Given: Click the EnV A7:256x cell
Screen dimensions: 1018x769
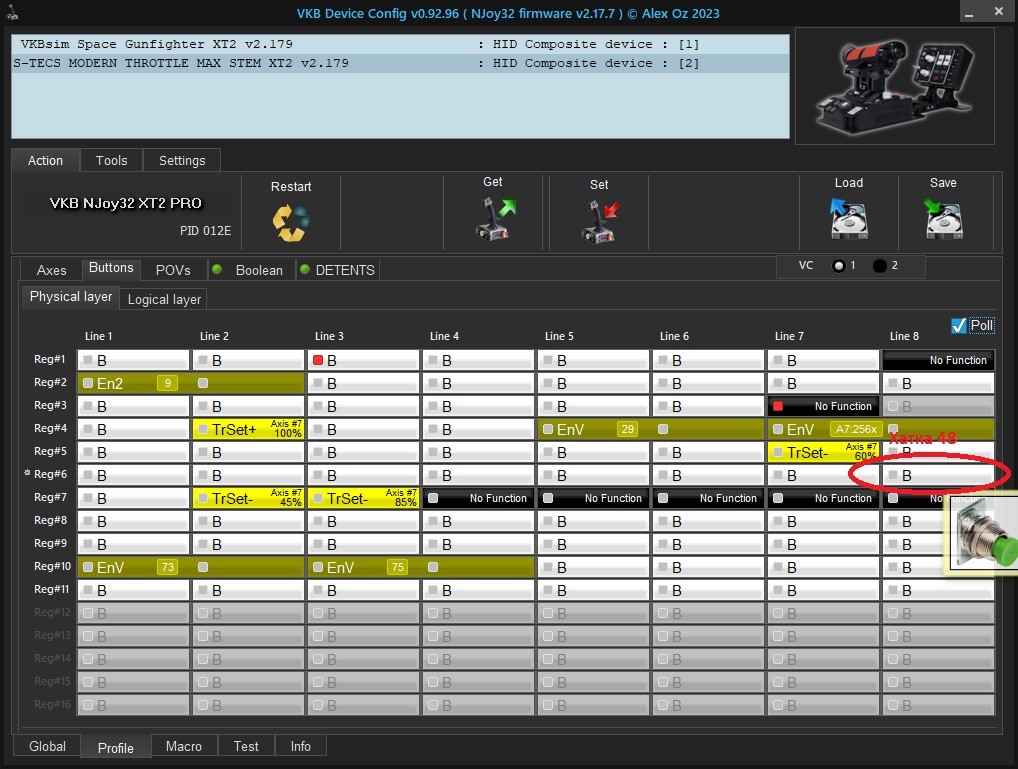Looking at the screenshot, I should coord(880,429).
